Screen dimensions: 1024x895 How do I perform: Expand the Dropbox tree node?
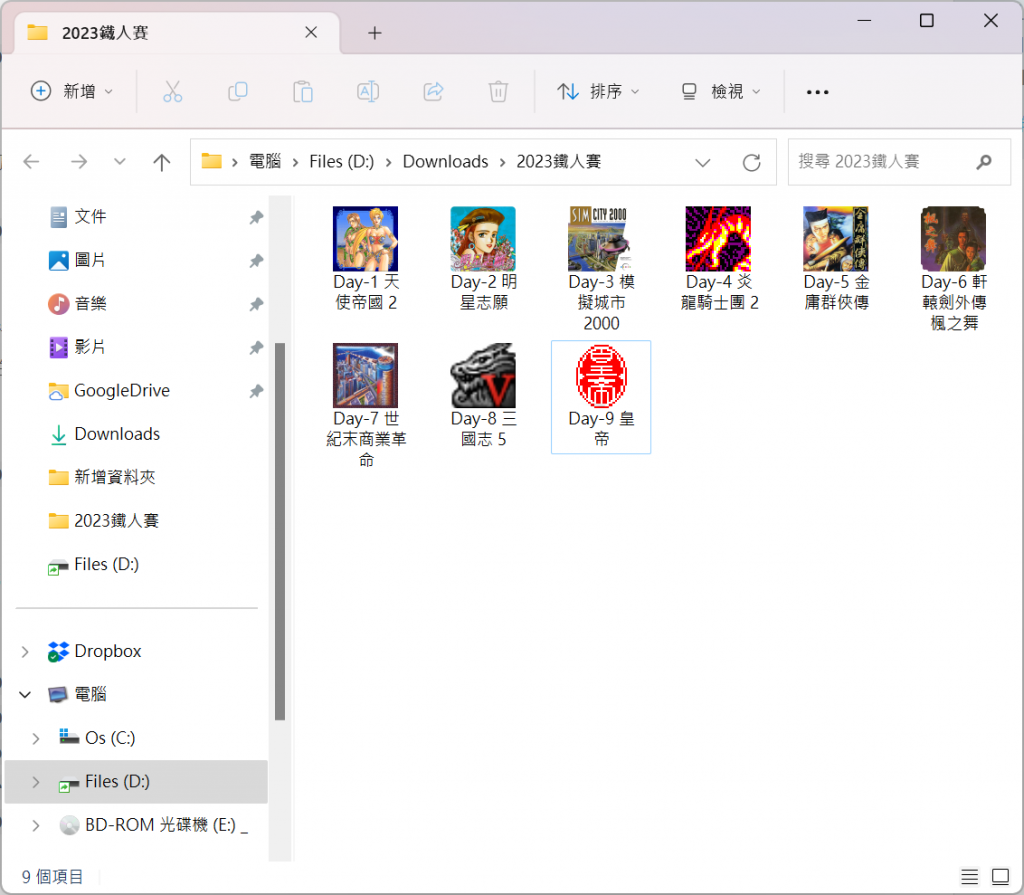(25, 651)
